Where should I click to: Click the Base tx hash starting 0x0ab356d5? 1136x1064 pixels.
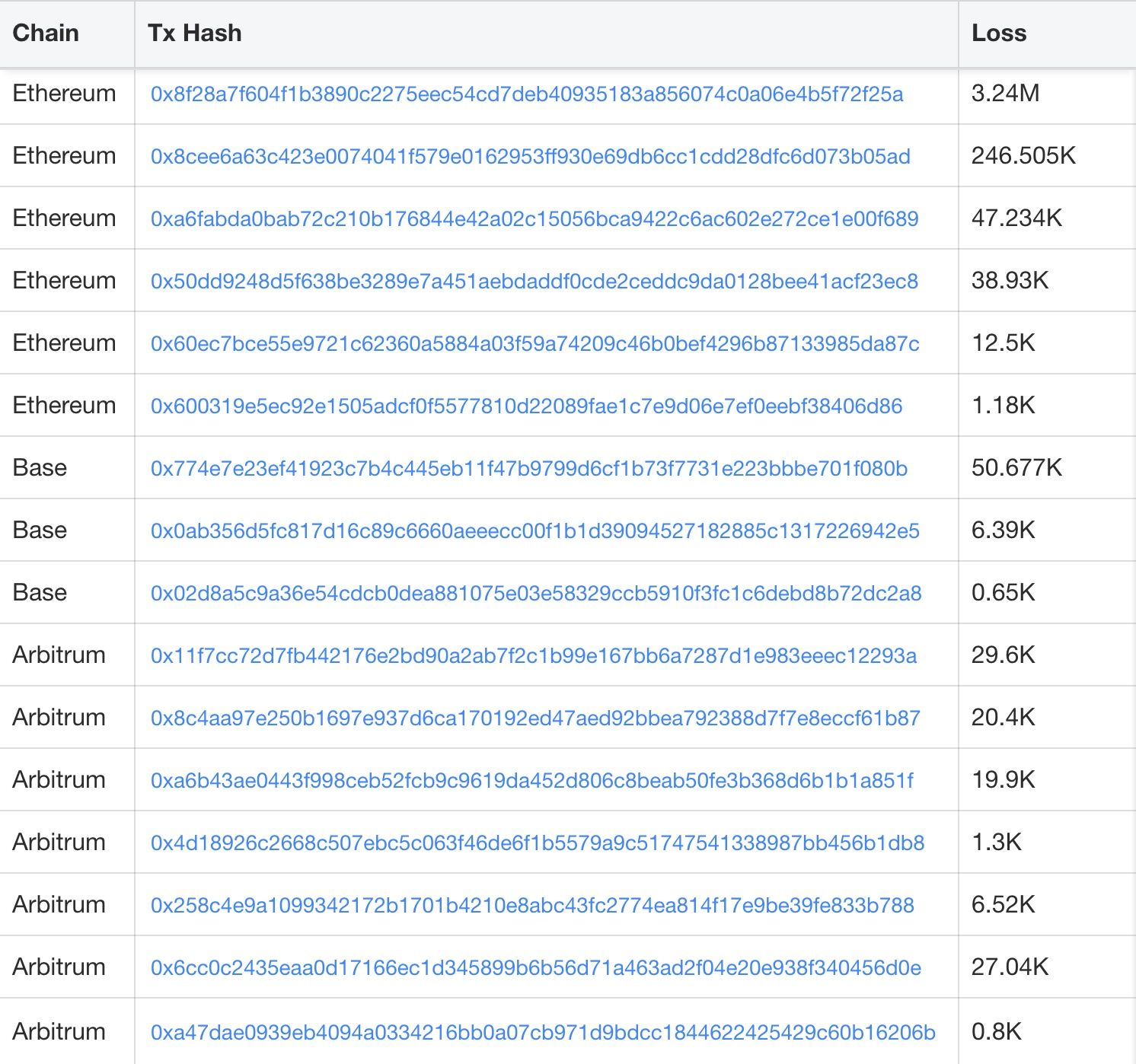click(534, 531)
